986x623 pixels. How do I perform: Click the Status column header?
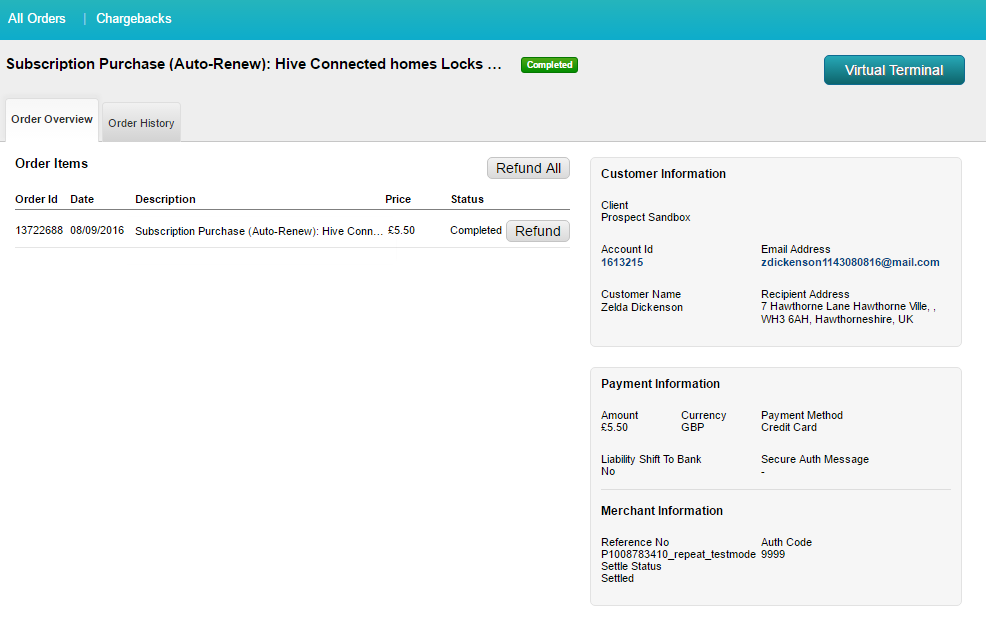467,199
